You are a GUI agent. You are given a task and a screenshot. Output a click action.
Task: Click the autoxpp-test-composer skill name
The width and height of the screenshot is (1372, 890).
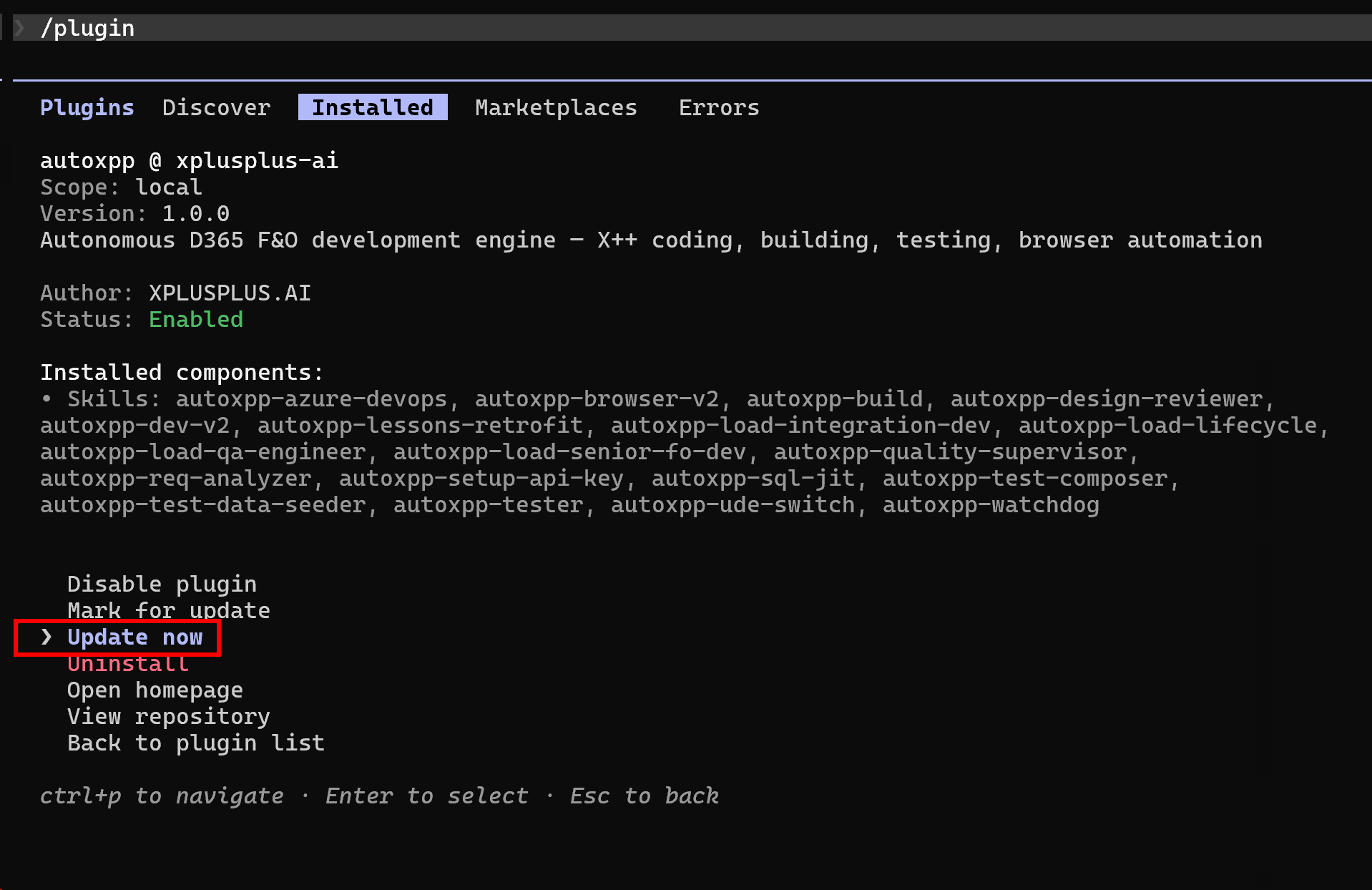point(1024,478)
